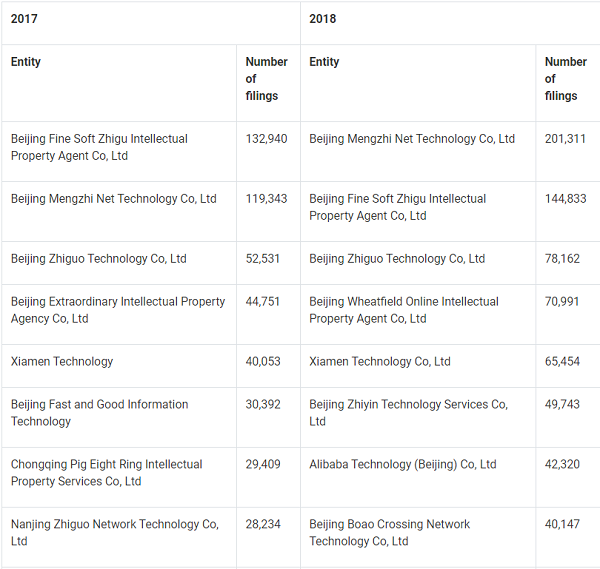Image resolution: width=600 pixels, height=569 pixels.
Task: Click the 2018 column header
Action: [323, 19]
